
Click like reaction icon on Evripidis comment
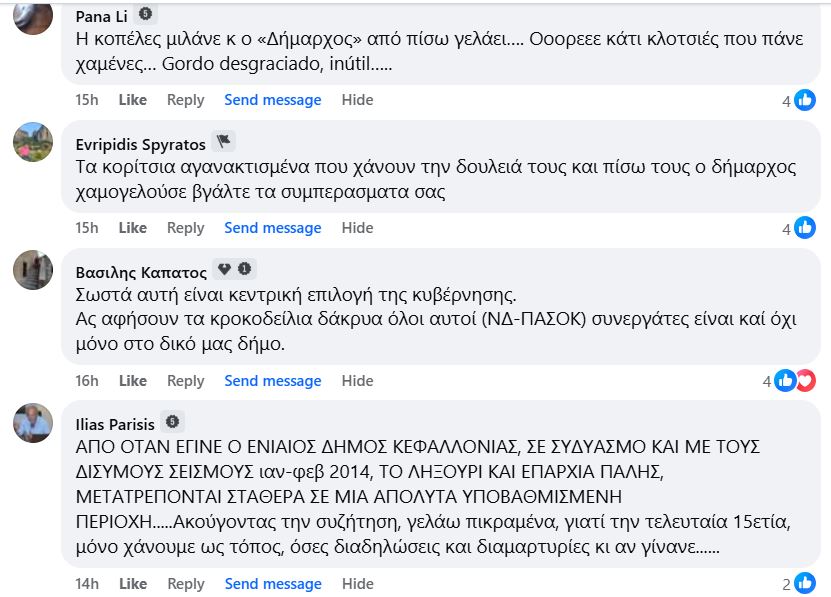(805, 228)
